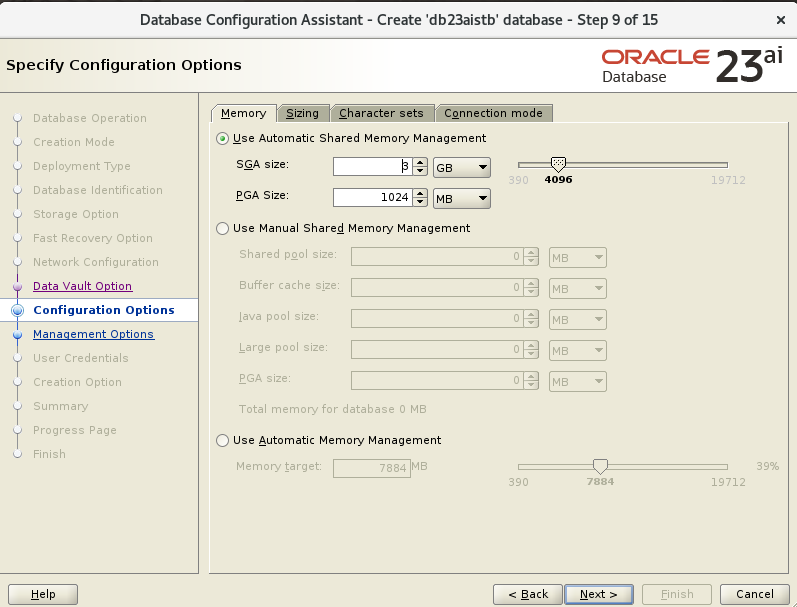Open Java pool size unit dropdown
797x607 pixels.
click(x=578, y=319)
